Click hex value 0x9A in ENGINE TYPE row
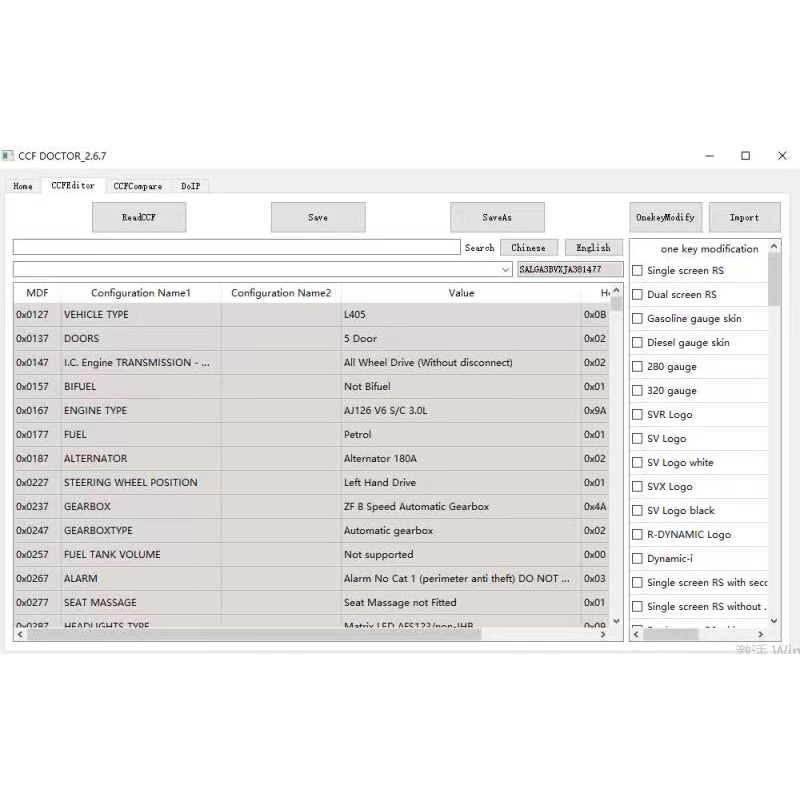 point(595,410)
